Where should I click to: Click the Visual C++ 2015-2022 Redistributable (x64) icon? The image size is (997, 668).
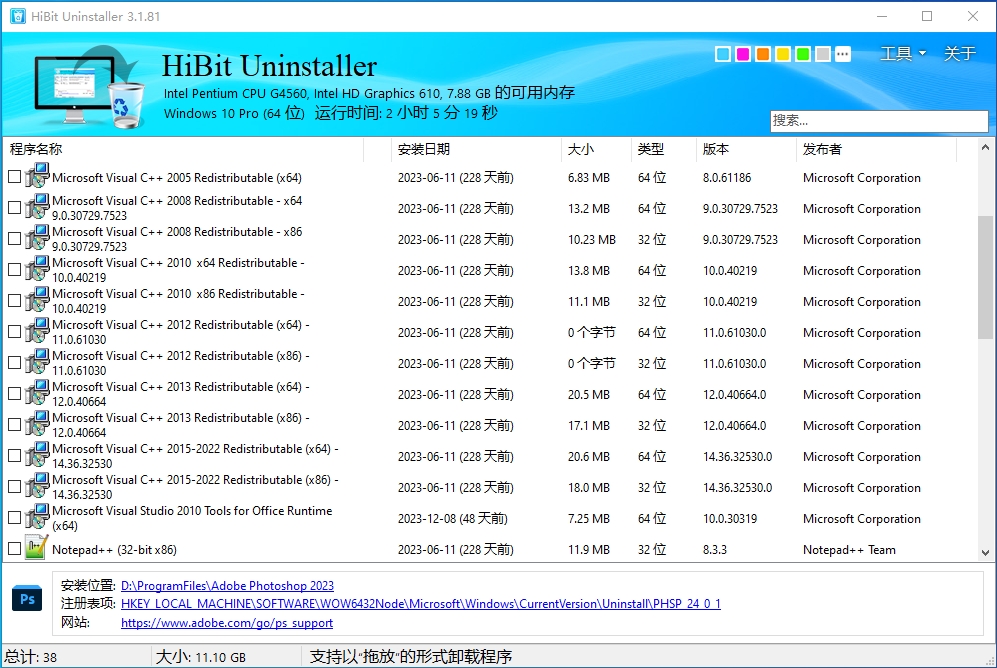pos(37,455)
